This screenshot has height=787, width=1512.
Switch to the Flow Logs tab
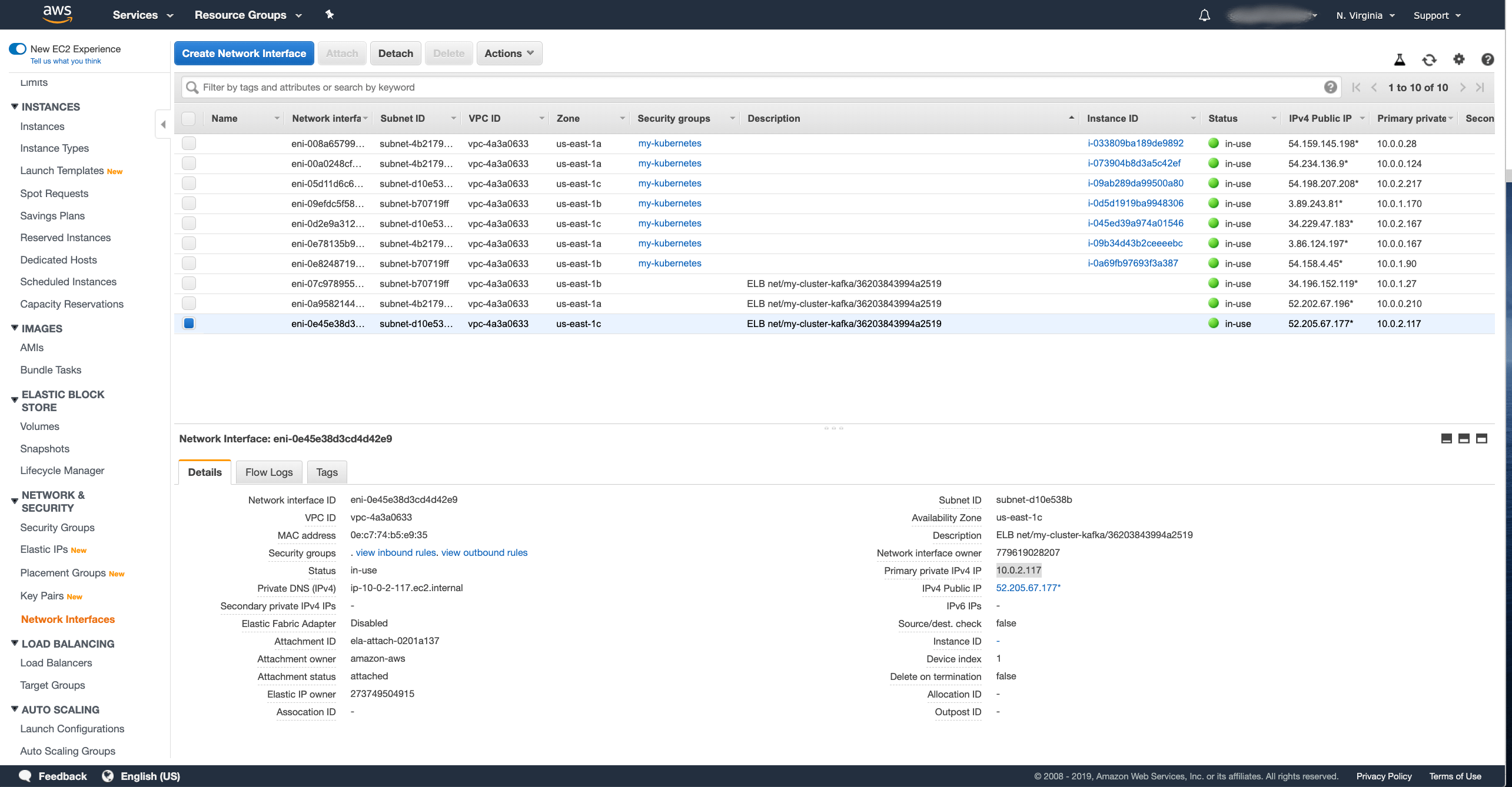point(269,472)
